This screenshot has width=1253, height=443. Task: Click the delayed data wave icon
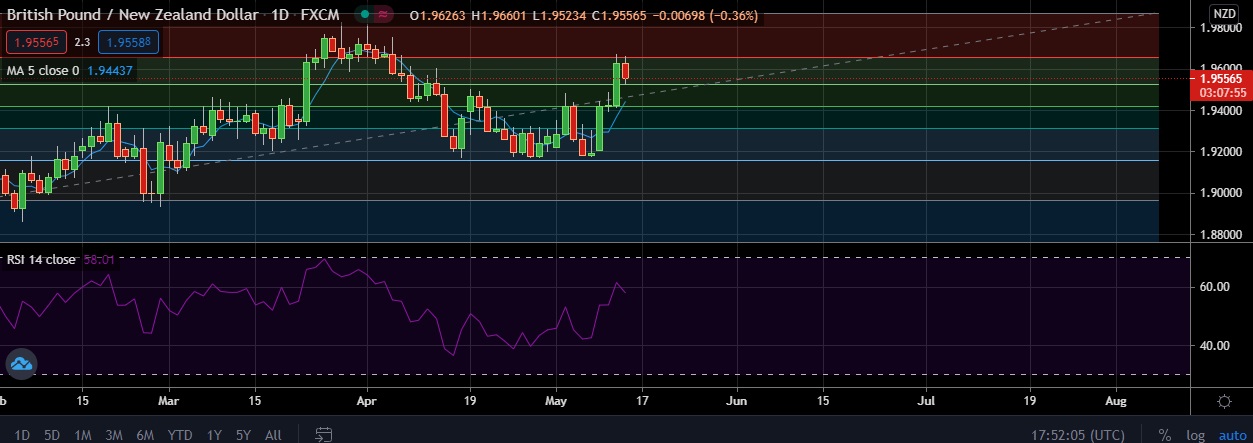pos(383,16)
